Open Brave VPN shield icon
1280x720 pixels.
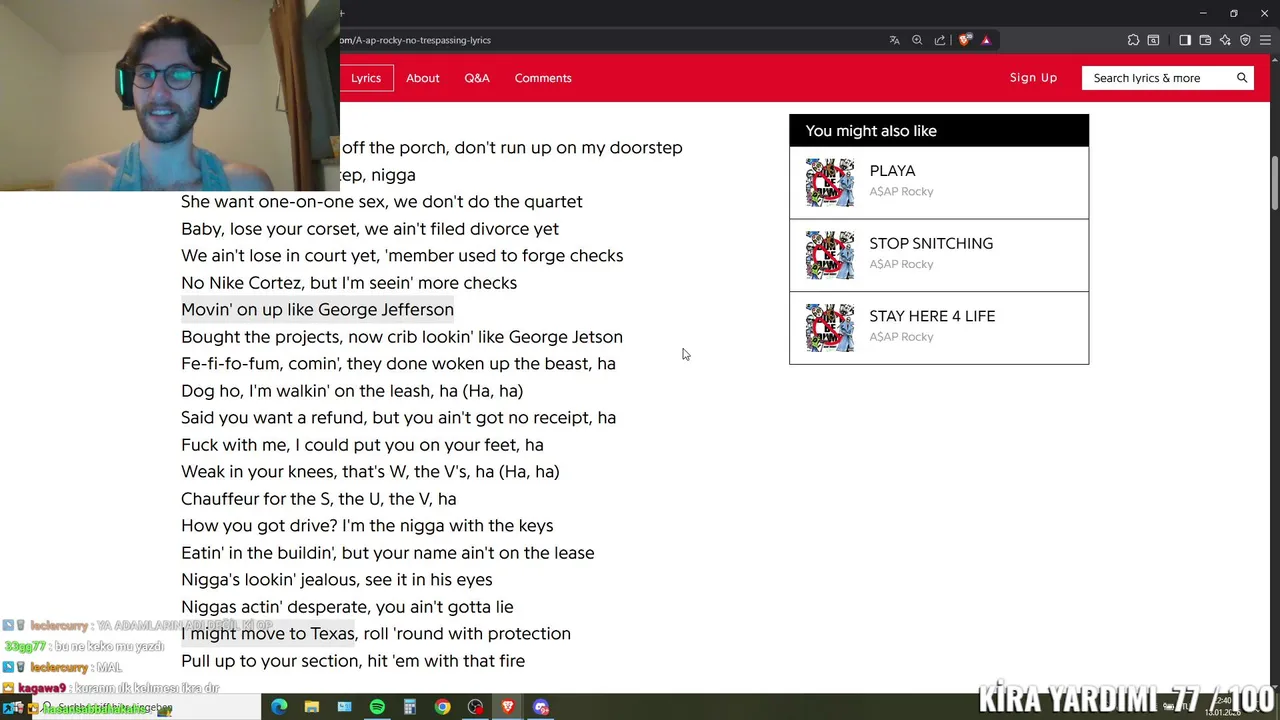[x=1245, y=40]
